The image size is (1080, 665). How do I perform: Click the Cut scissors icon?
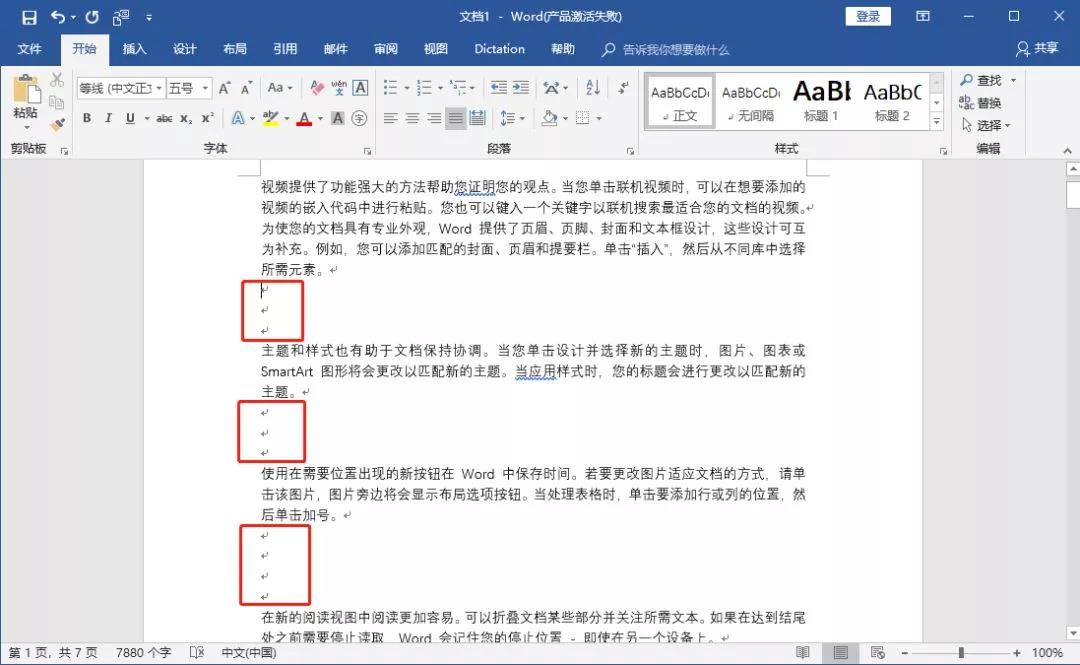click(57, 80)
